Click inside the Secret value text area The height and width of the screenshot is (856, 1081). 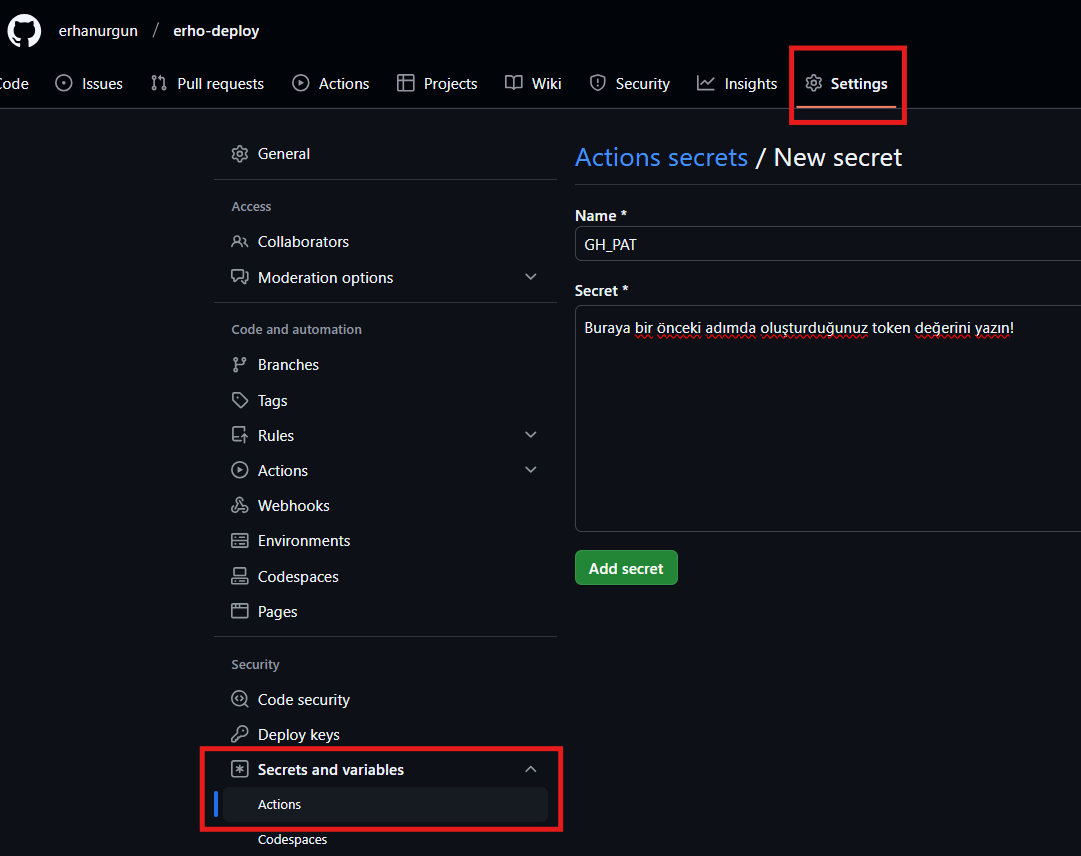827,418
